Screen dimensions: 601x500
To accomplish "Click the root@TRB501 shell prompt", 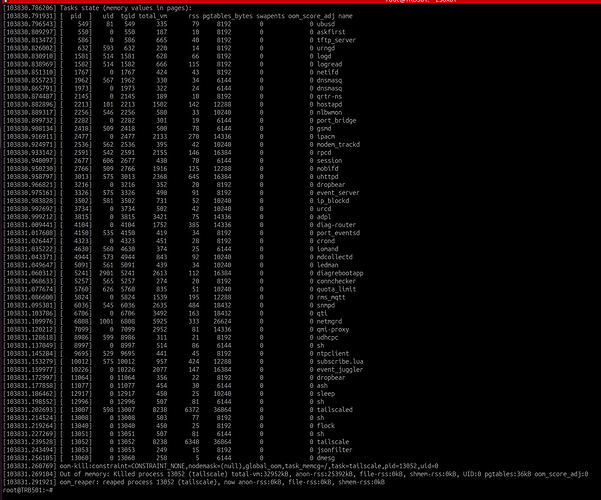I will pos(28,490).
